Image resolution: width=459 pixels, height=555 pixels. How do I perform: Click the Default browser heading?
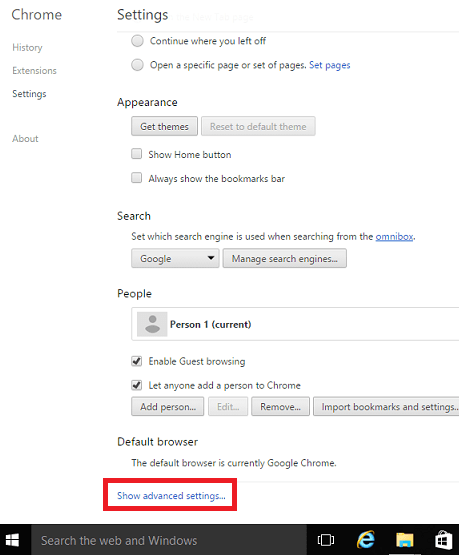157,442
